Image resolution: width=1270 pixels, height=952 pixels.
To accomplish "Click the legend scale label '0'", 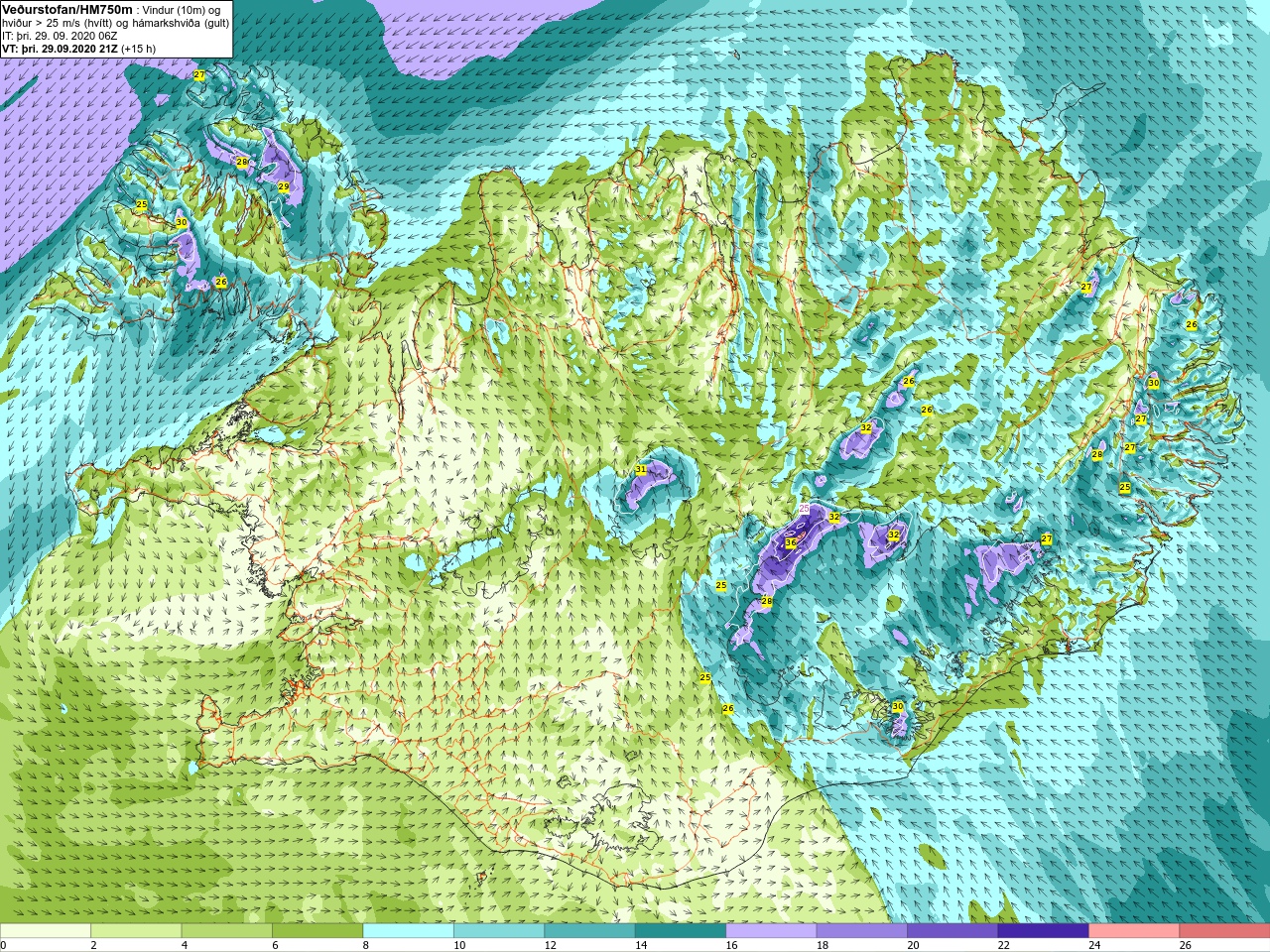I will [3, 945].
